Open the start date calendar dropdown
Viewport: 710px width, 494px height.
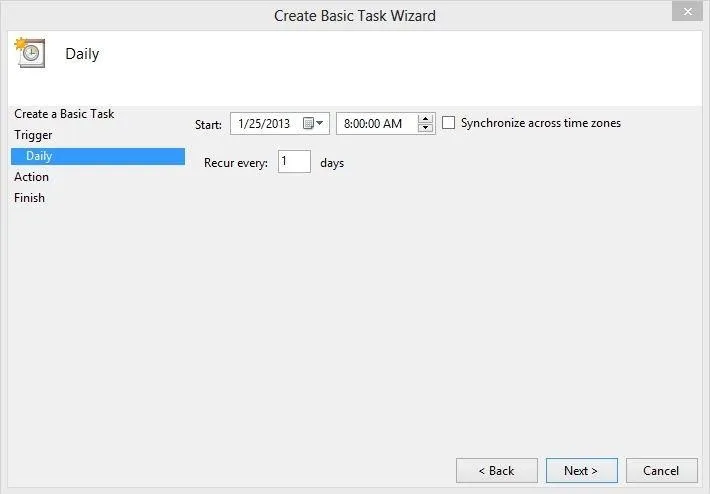[x=313, y=123]
